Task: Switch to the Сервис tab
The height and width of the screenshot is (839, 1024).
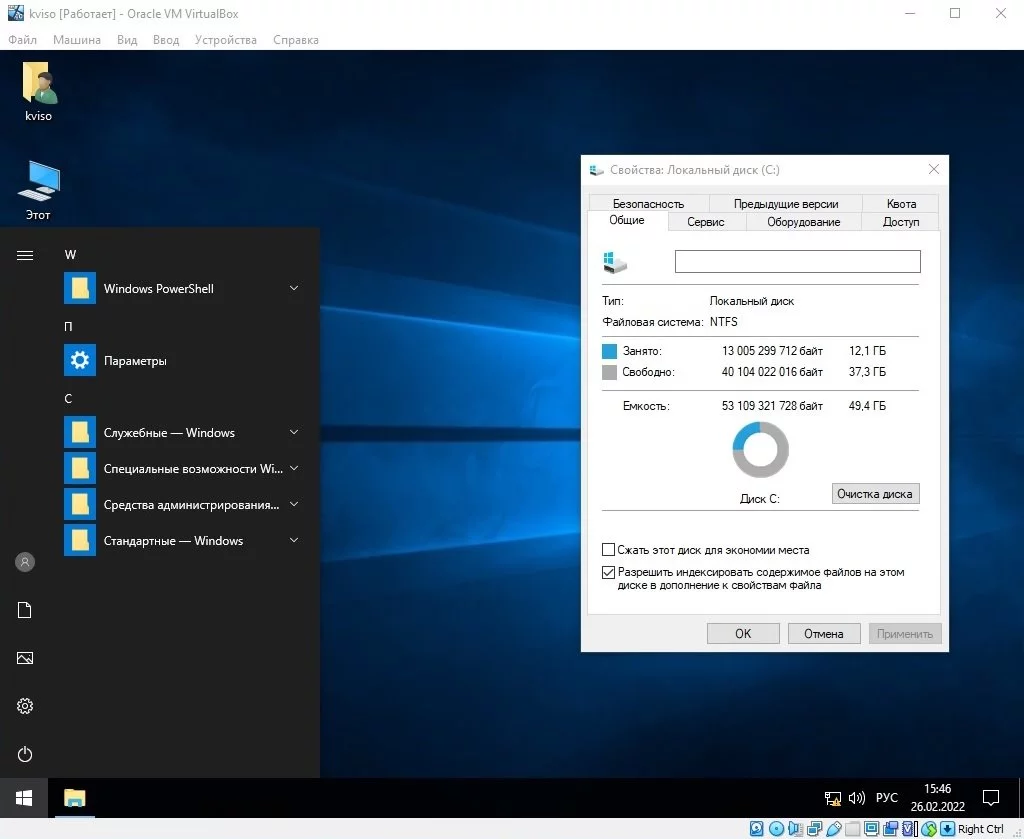Action: click(706, 222)
